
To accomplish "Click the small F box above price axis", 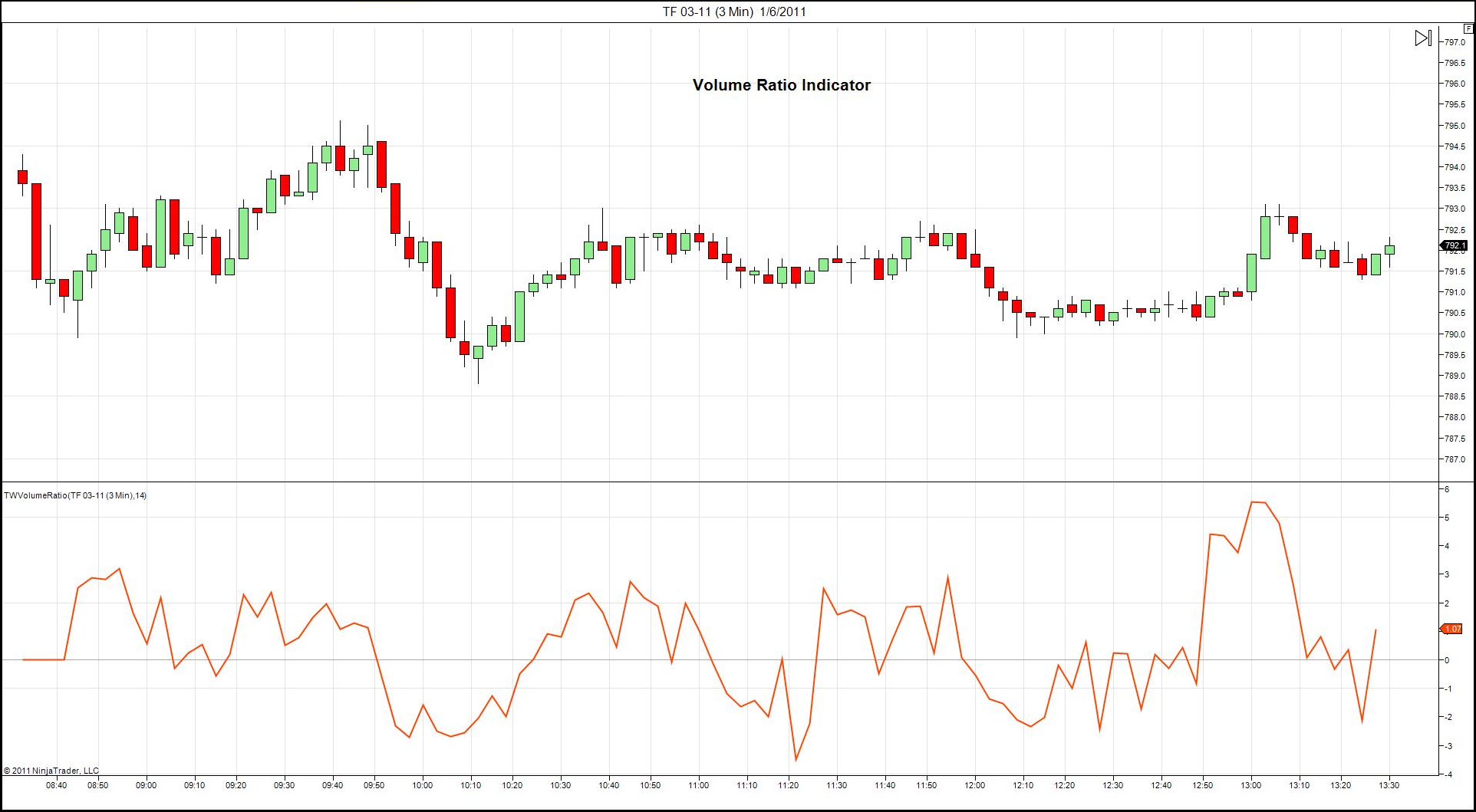I will click(x=1468, y=28).
